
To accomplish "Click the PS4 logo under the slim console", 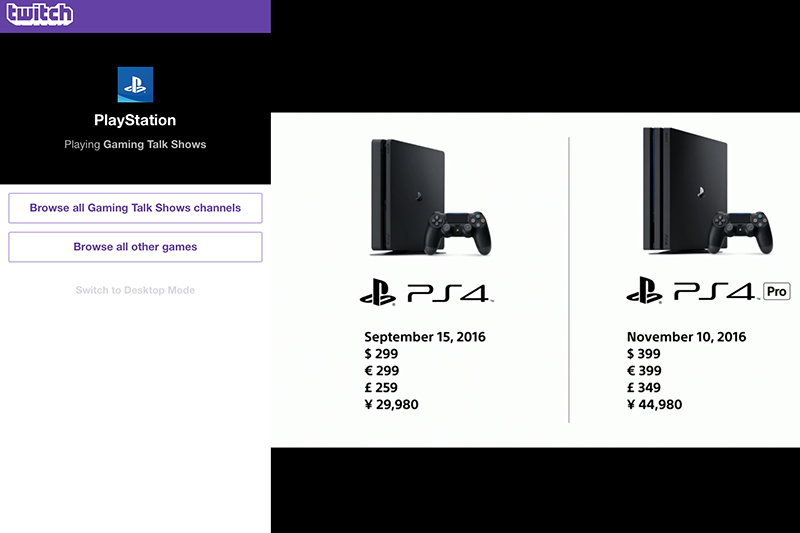I will click(427, 293).
